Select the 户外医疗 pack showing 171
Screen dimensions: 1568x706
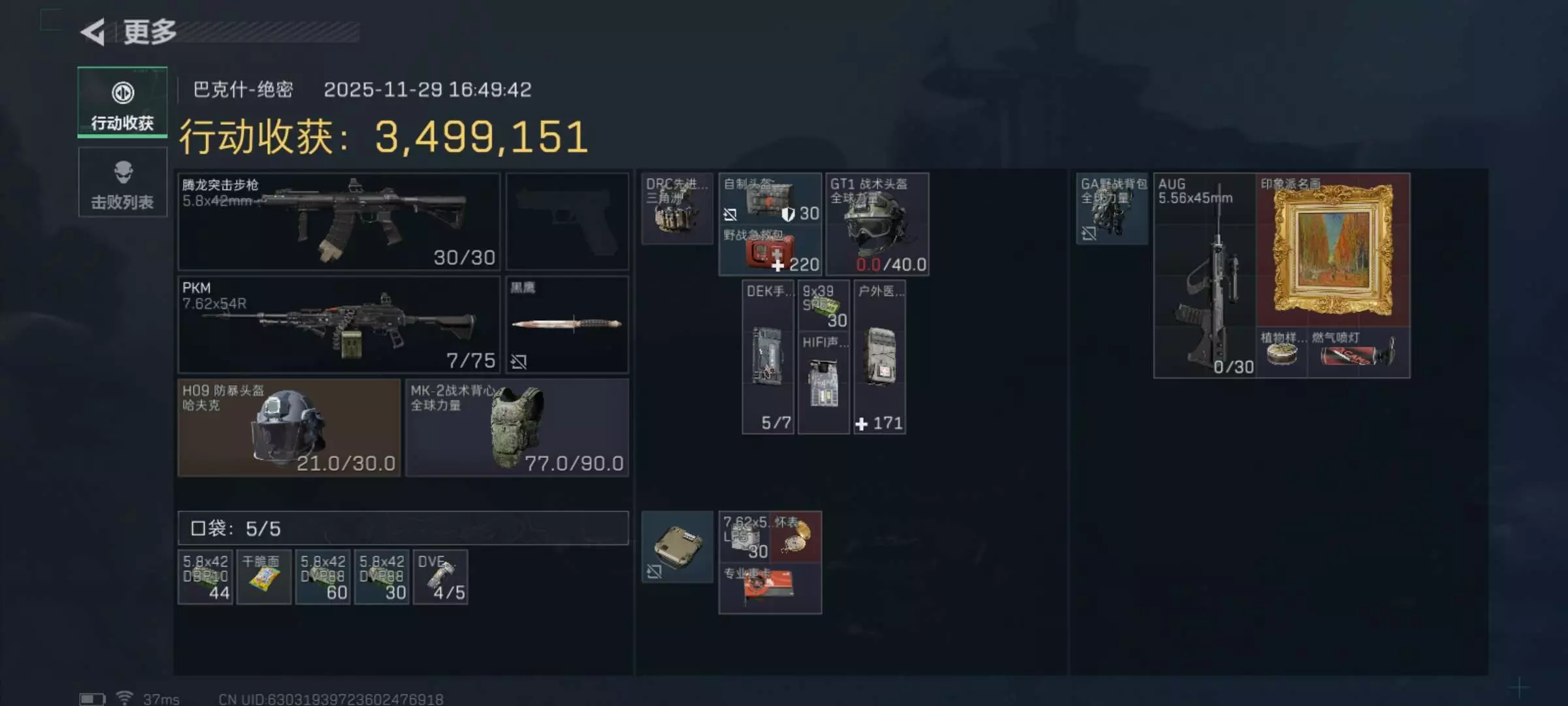[x=879, y=357]
